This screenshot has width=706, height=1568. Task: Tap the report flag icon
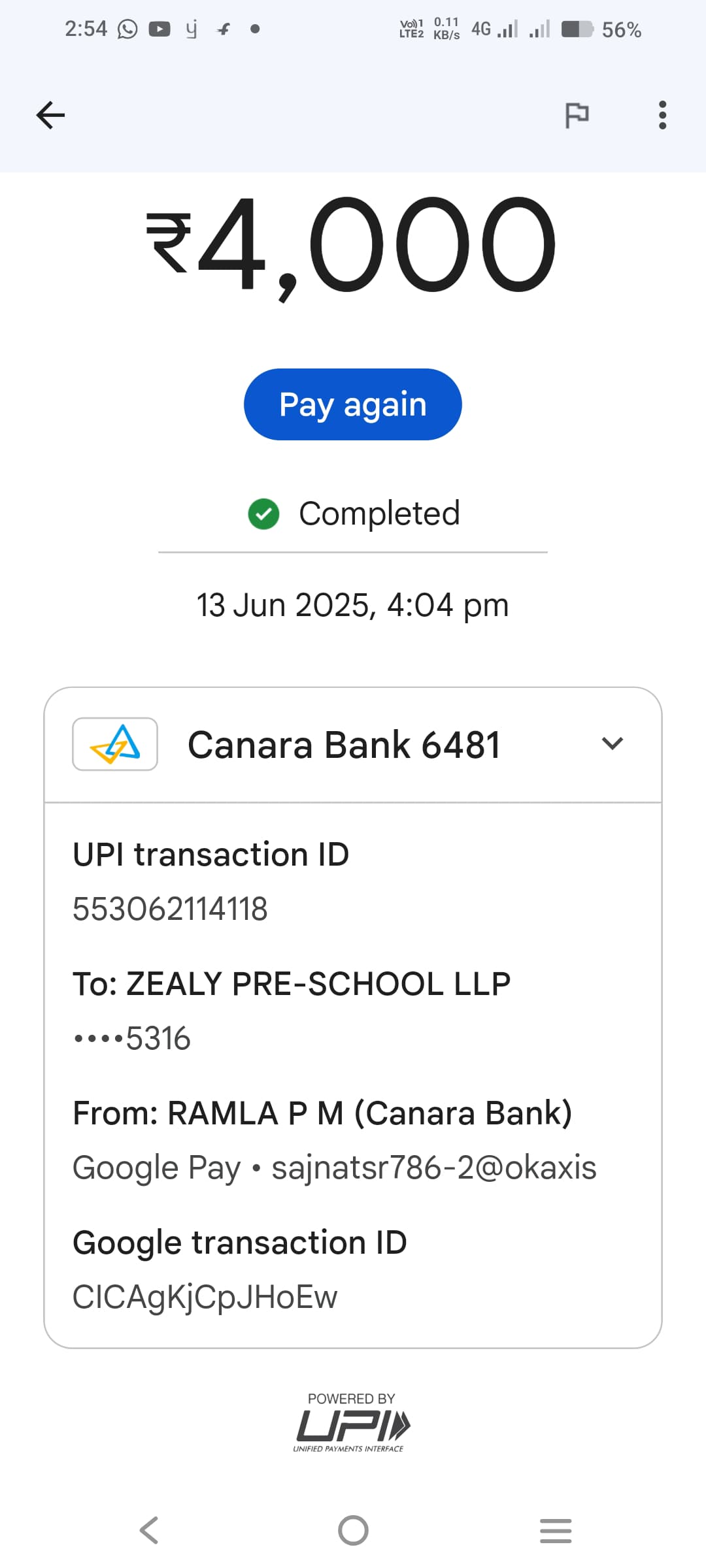coord(577,116)
